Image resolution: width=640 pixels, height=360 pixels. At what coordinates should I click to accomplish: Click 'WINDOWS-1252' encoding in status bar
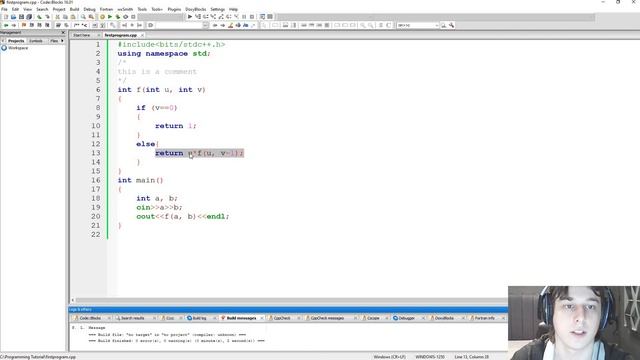tap(430, 357)
